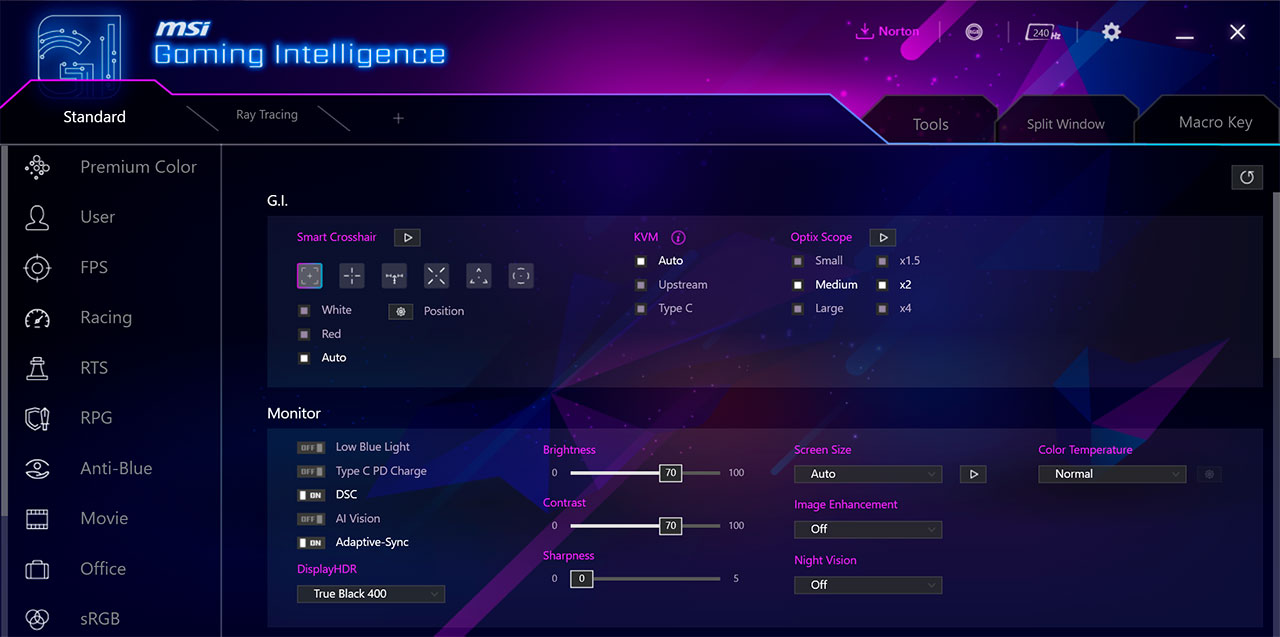Set Optix Scope zoom to x2
The width and height of the screenshot is (1280, 637).
click(882, 285)
